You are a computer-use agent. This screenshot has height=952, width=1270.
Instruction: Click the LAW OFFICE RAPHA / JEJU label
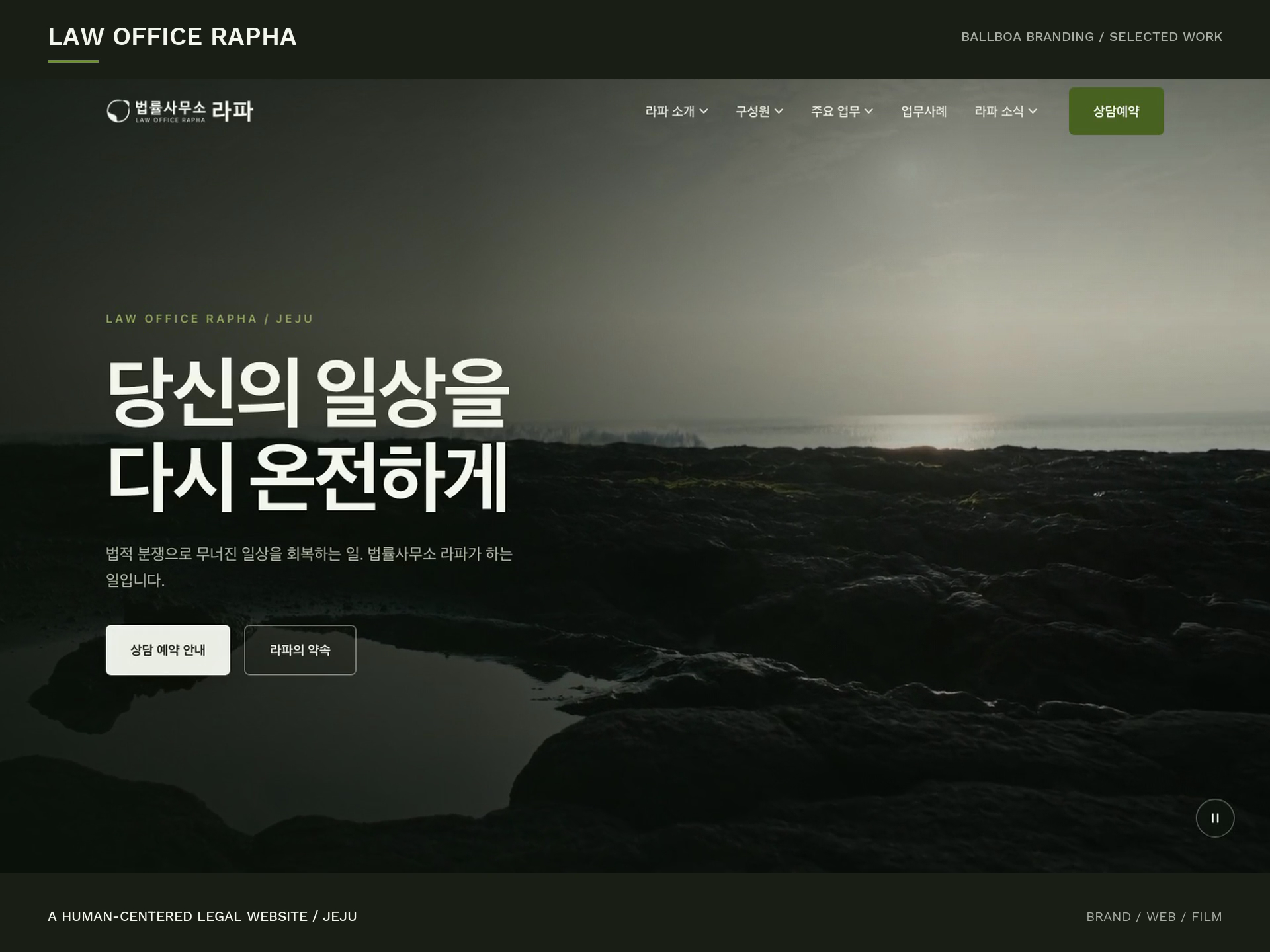tap(210, 319)
